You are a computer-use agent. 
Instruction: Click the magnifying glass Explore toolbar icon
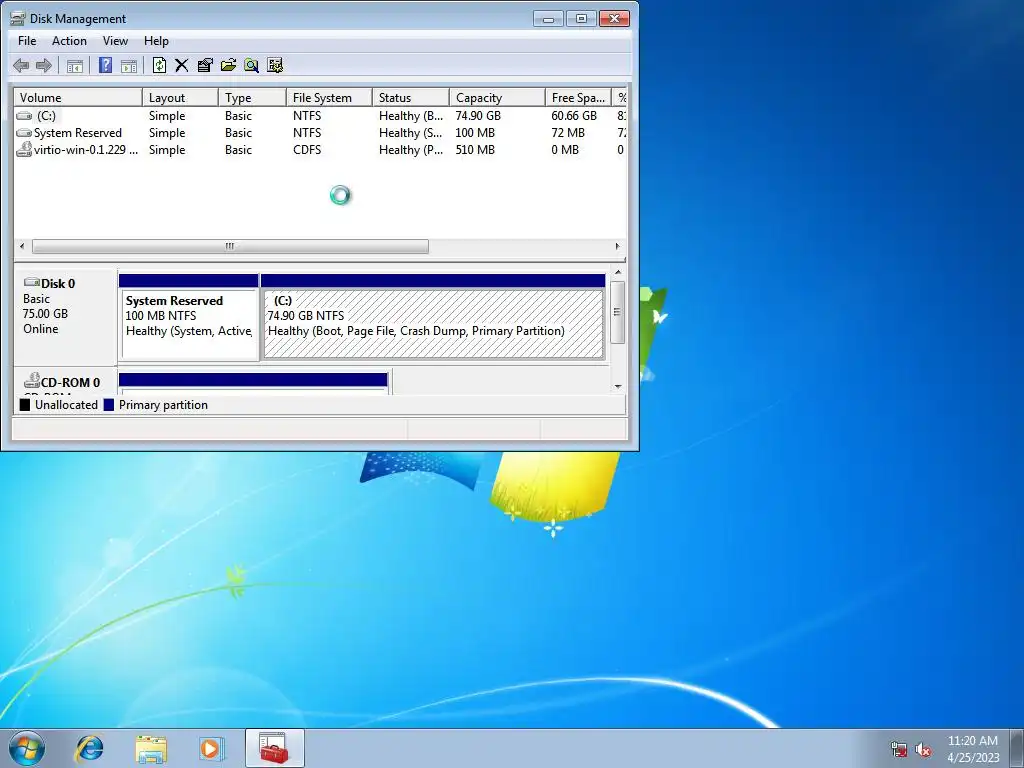click(x=251, y=65)
